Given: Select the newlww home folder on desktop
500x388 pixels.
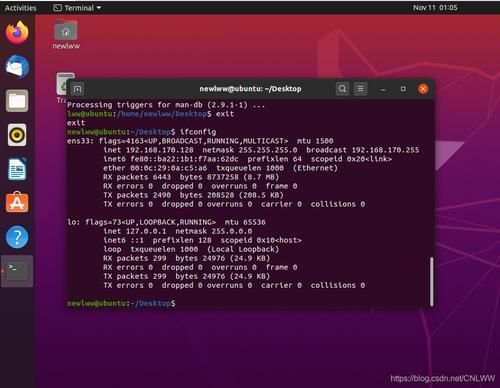Looking at the screenshot, I should point(66,35).
